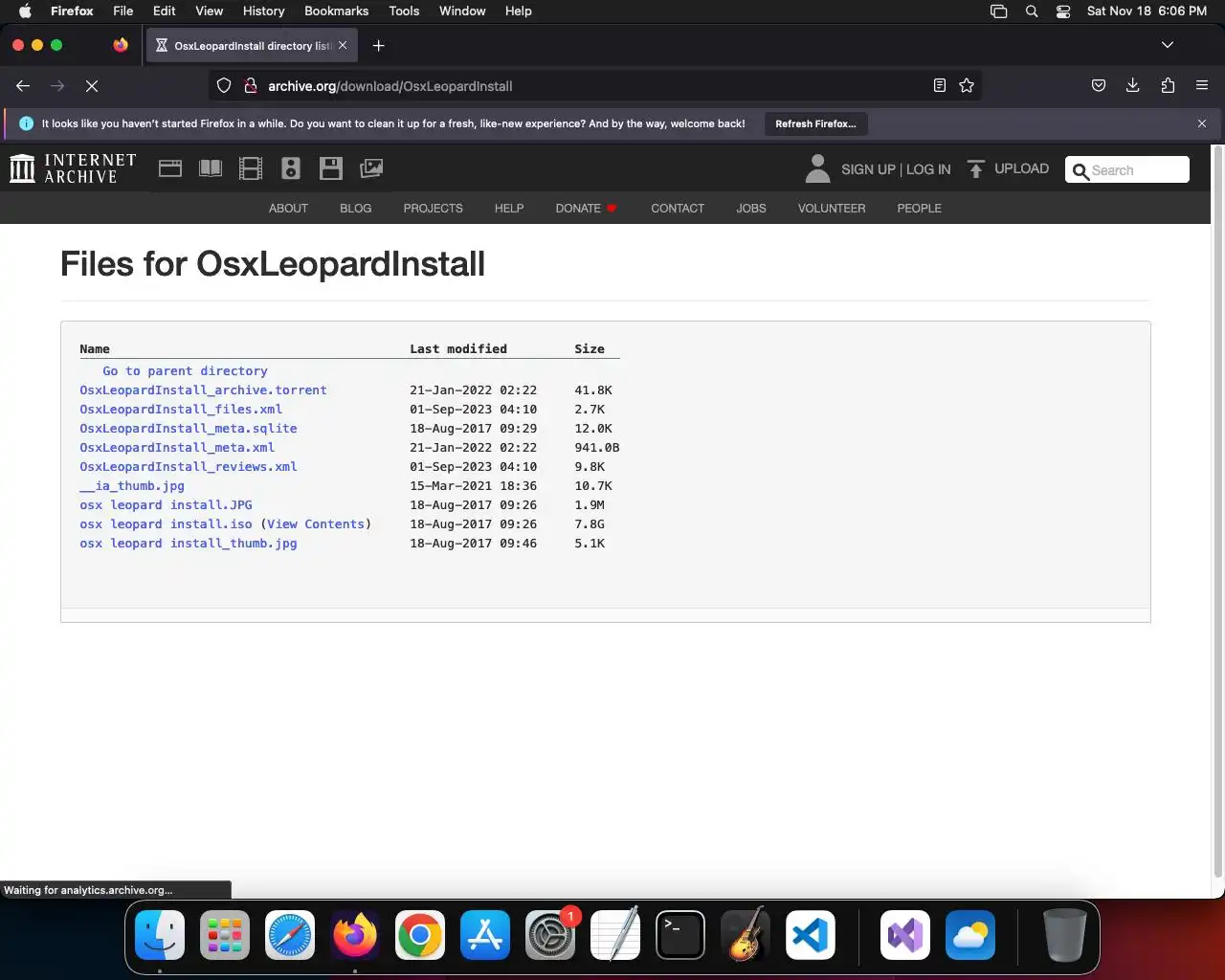Select the OsxLeopardInstall directory listing tab
1225x980 pixels.
[x=252, y=46]
